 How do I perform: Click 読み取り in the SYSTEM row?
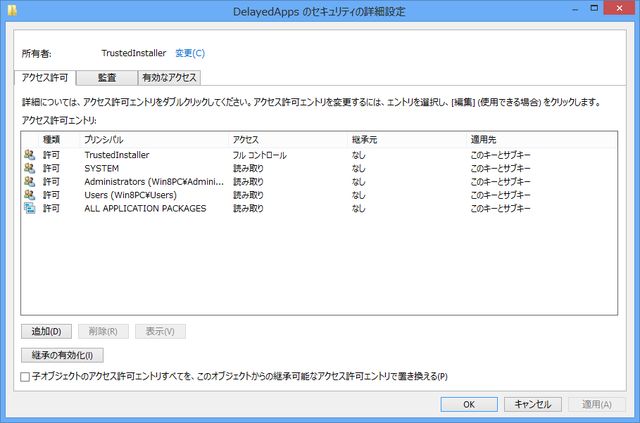(x=248, y=168)
